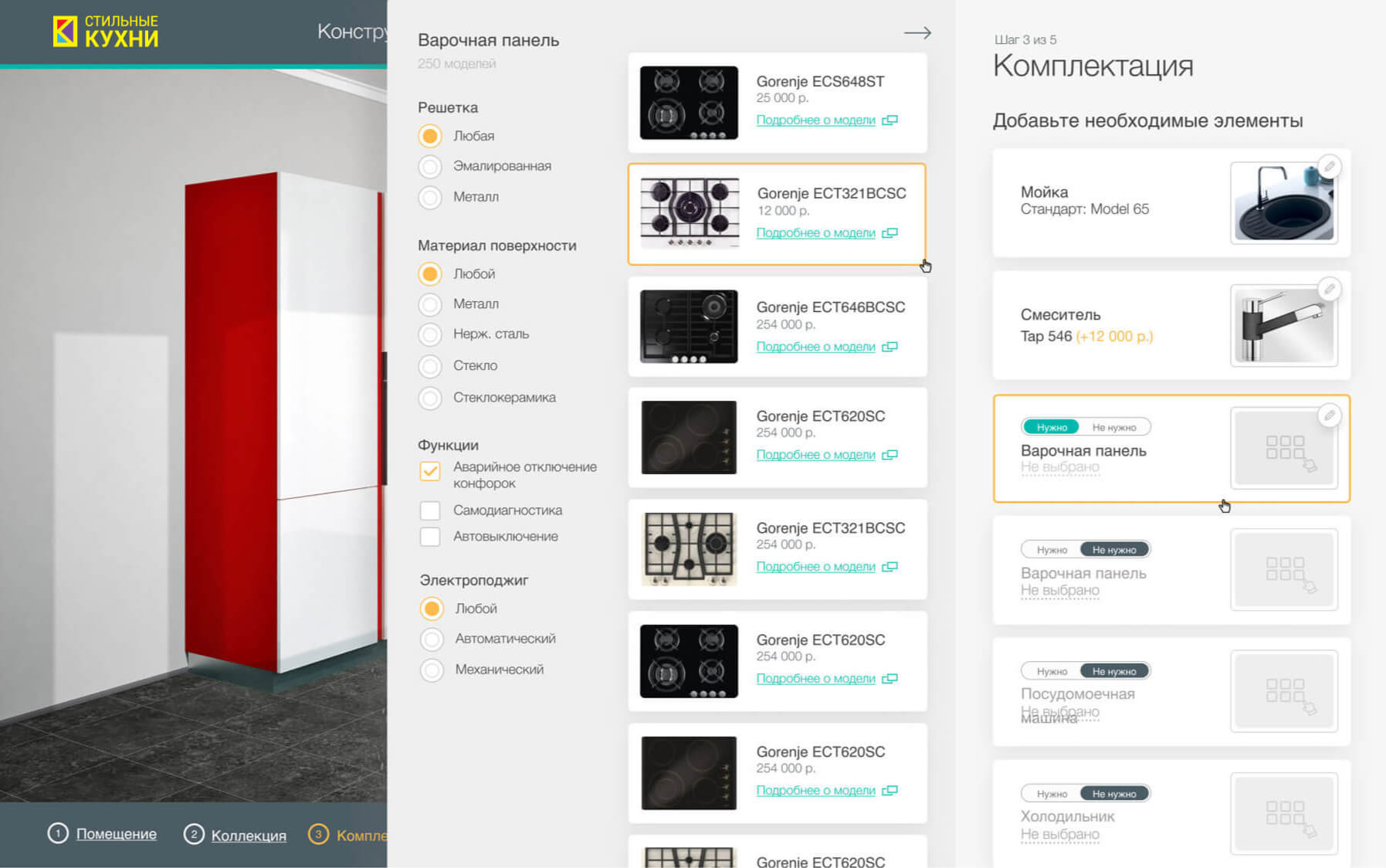Click Не выбрано under highlighted Варочная панель
This screenshot has height=868, width=1386.
(x=1060, y=467)
